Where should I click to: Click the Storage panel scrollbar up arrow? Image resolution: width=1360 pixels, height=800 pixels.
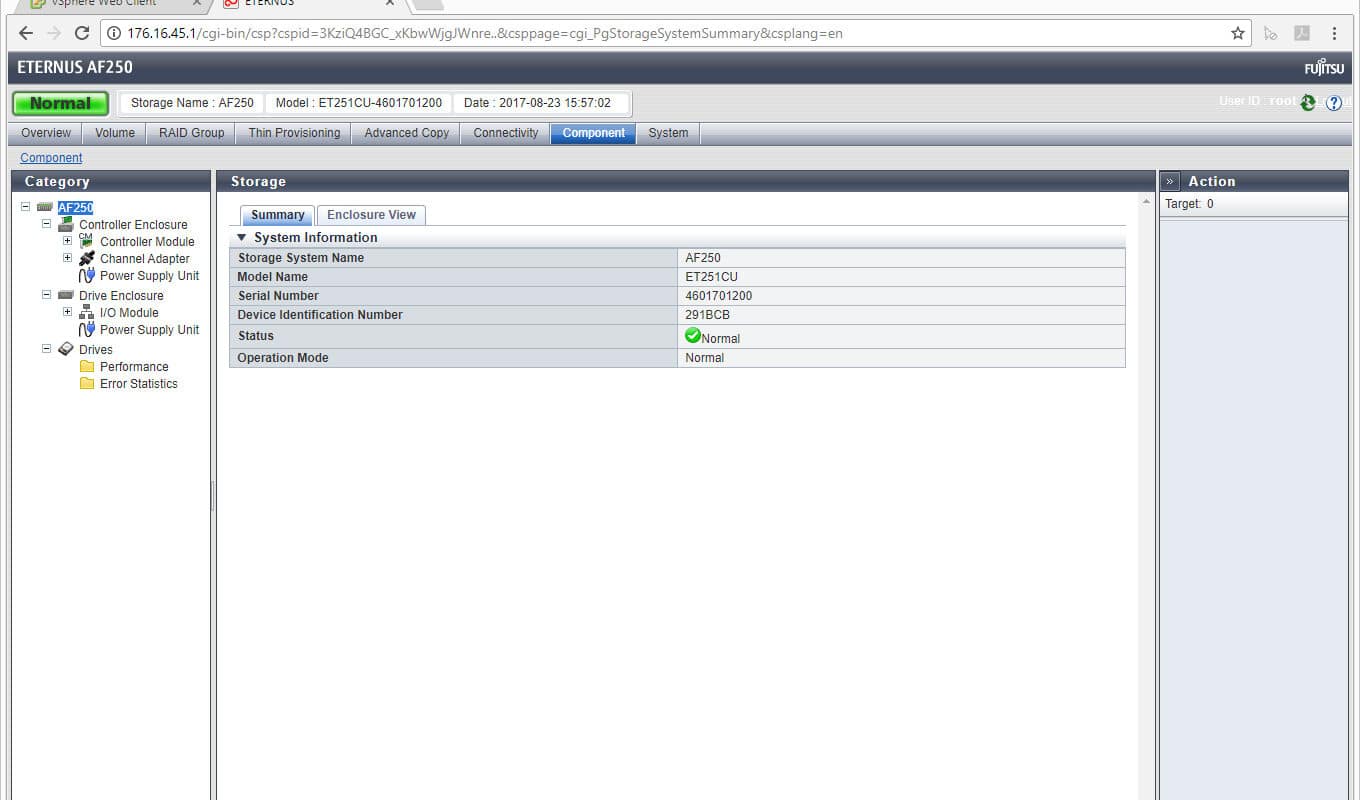(1146, 202)
